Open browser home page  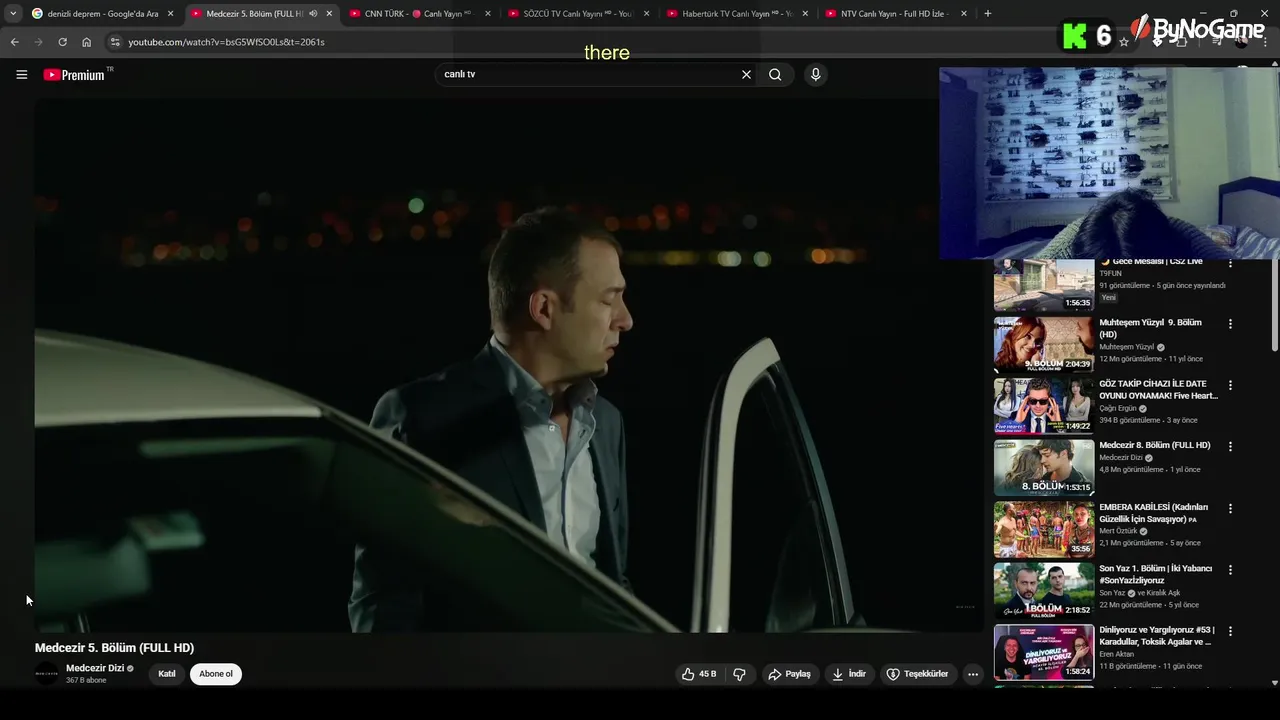[86, 42]
